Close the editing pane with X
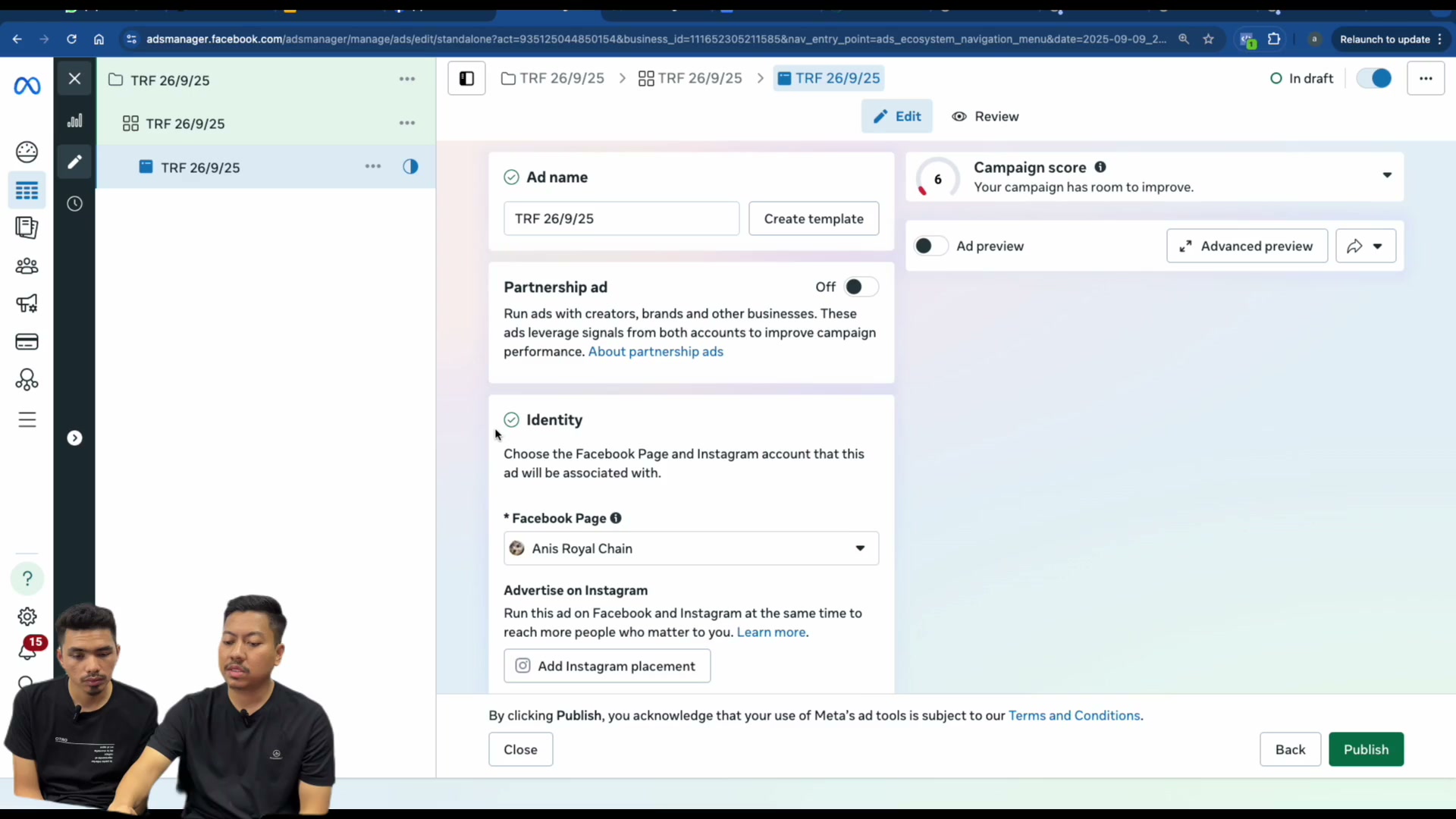Image resolution: width=1456 pixels, height=819 pixels. click(74, 79)
